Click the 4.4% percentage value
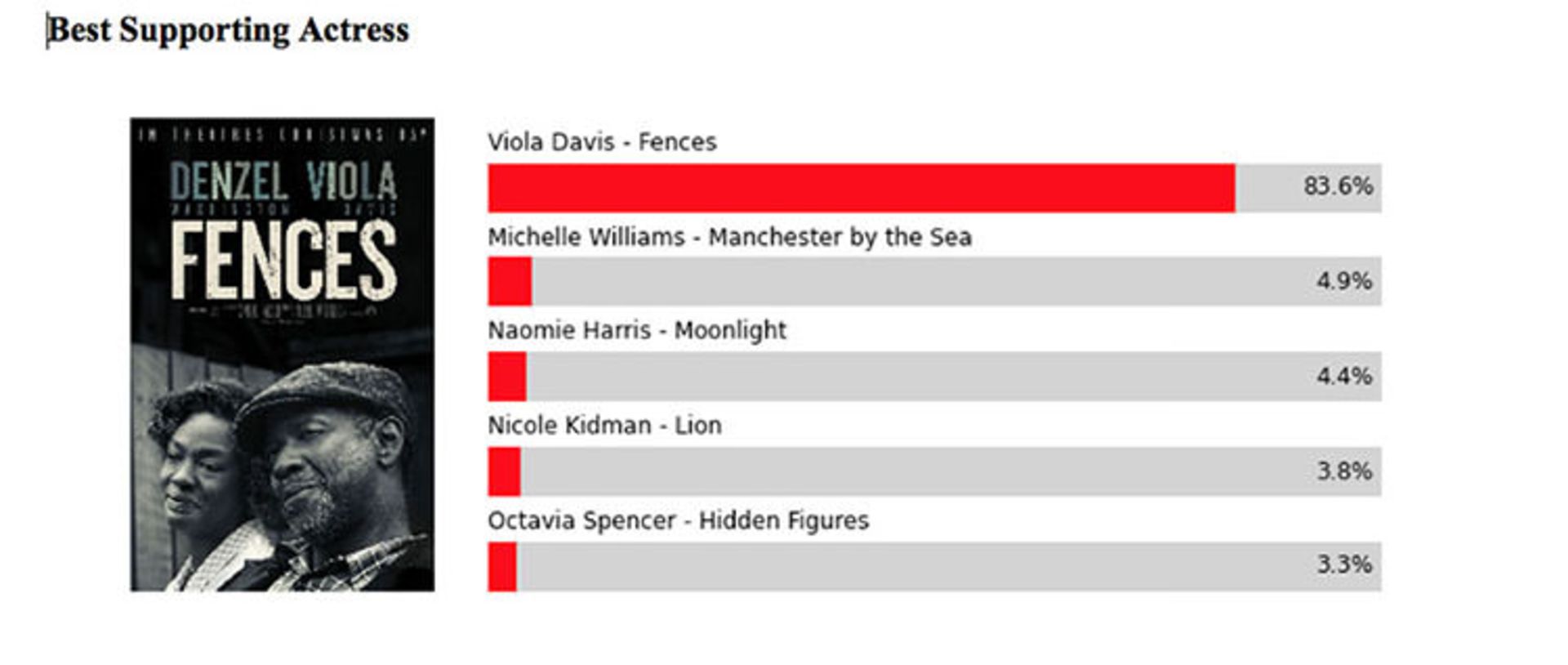Screen dimensions: 1568x665 [1344, 377]
